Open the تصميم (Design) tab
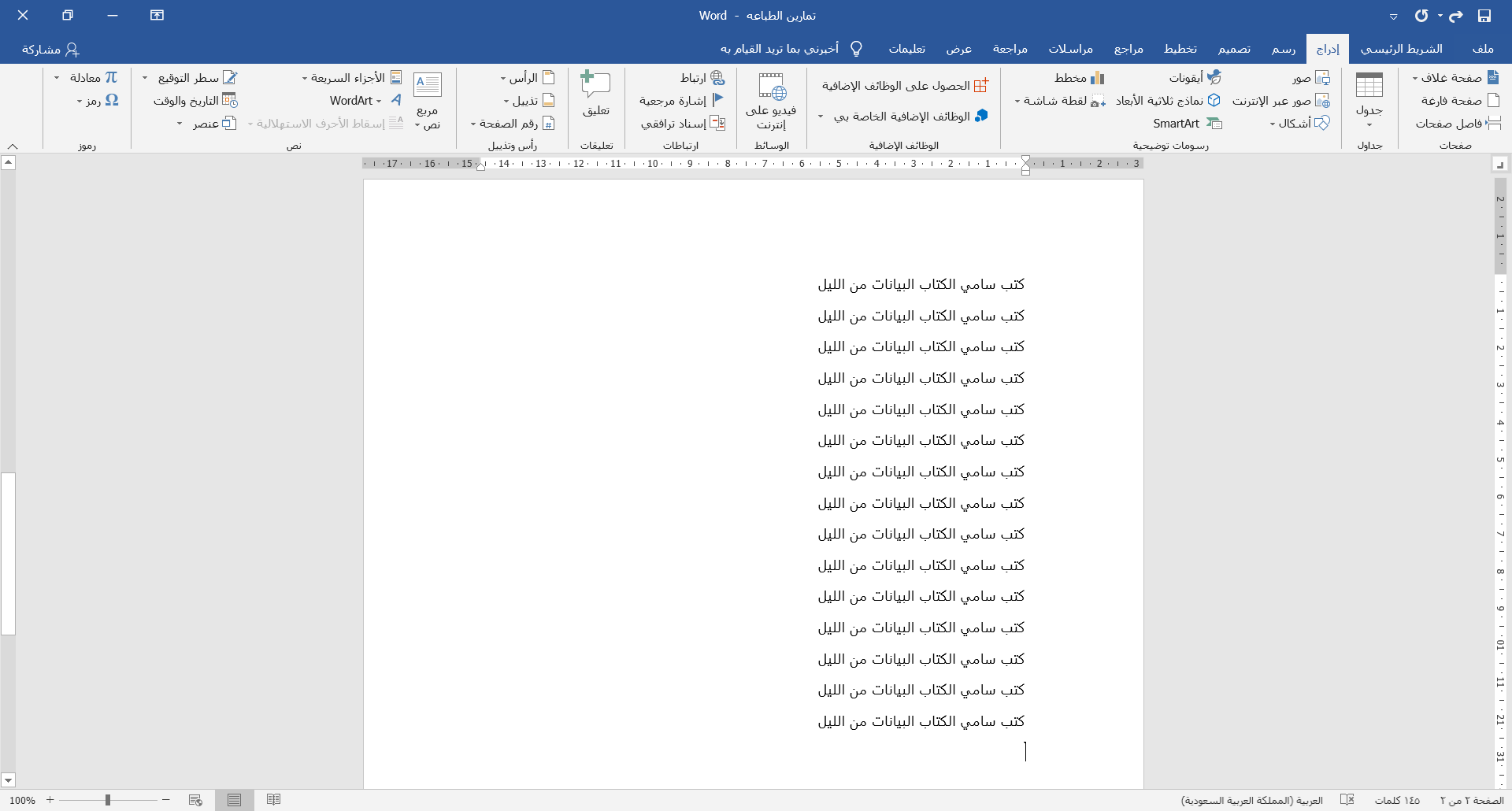This screenshot has width=1512, height=811. (1234, 49)
